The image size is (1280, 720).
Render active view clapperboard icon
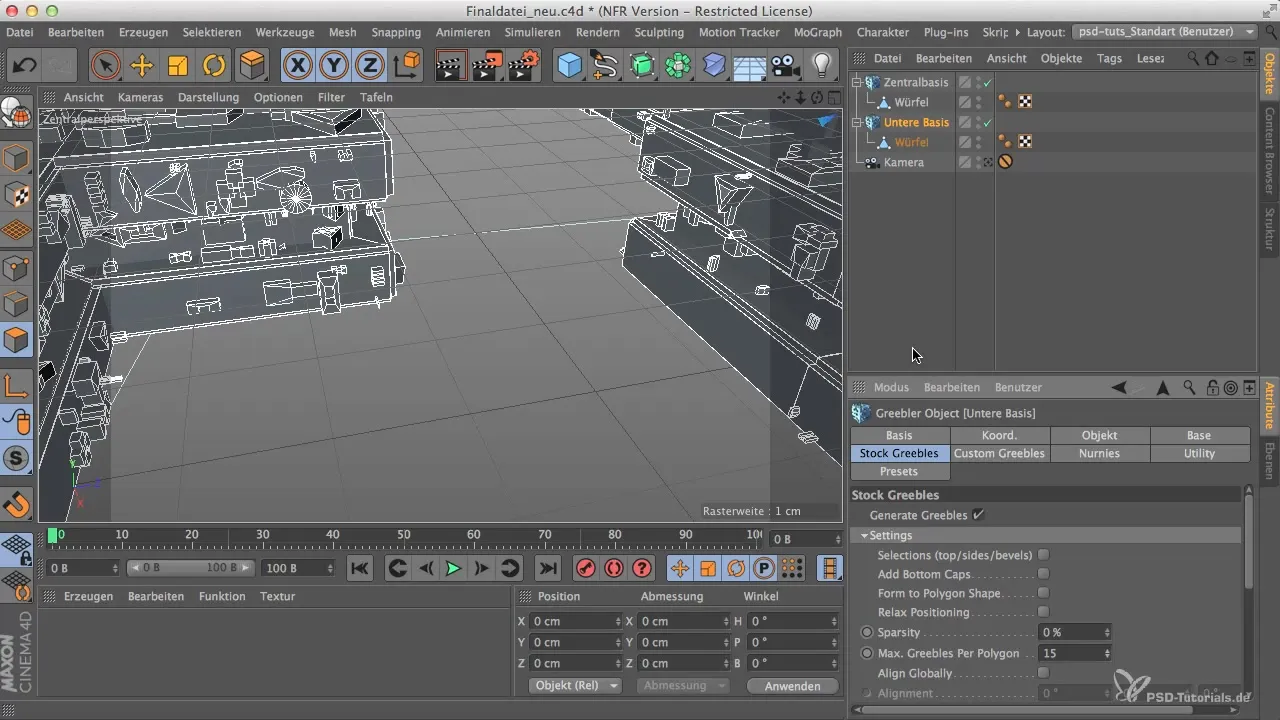click(x=452, y=66)
